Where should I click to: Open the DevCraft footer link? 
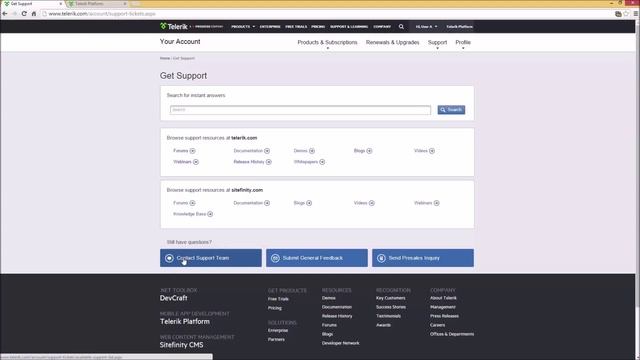pos(173,298)
